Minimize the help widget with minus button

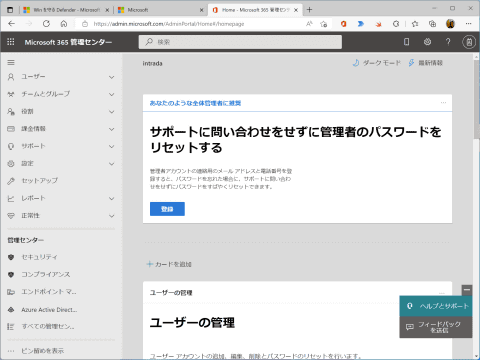pos(467,290)
